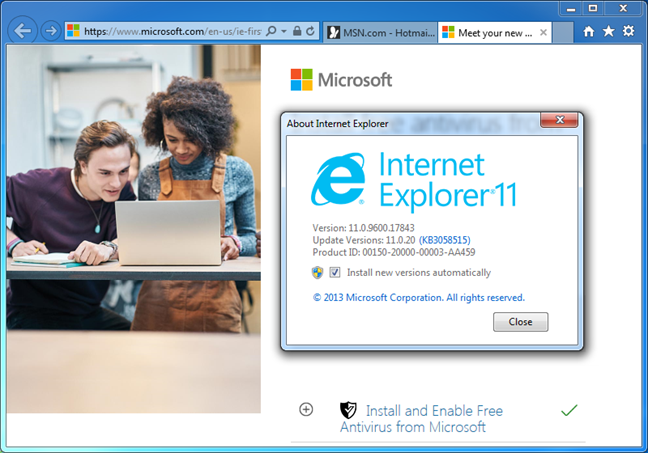Click the 'Version: 11.0.9600.17843' text
Screen dimensions: 648x453
(x=363, y=228)
